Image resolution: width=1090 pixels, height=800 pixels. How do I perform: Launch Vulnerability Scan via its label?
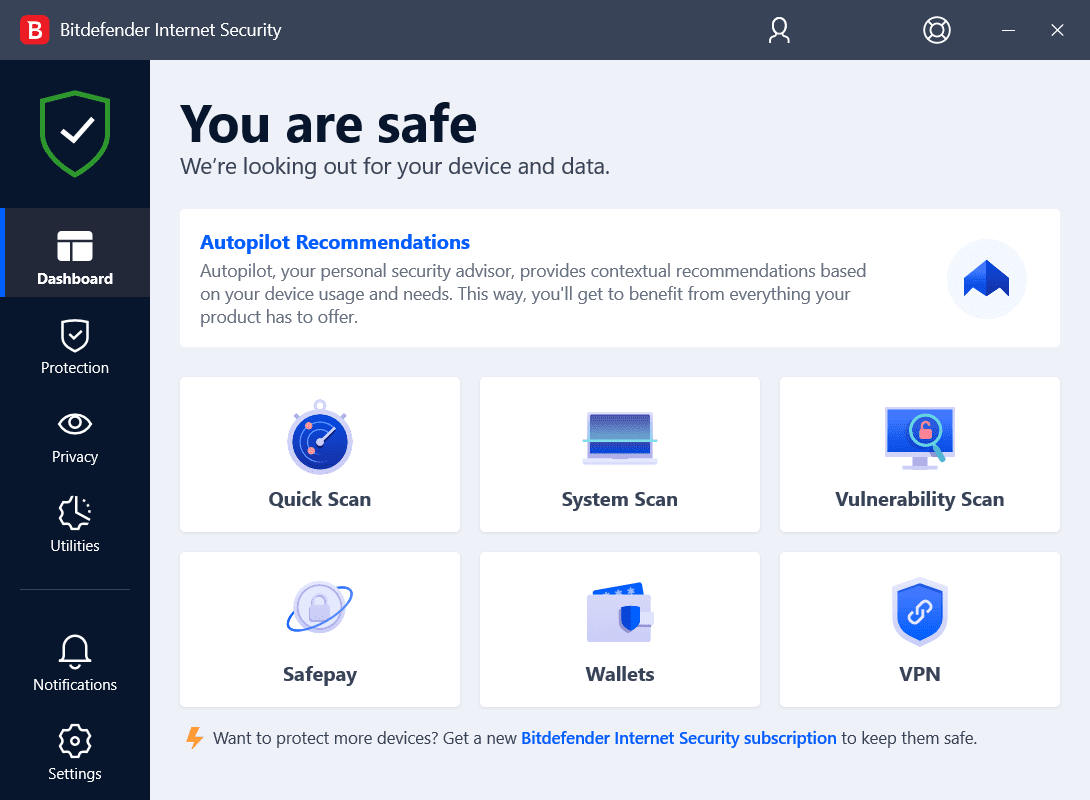click(x=920, y=499)
